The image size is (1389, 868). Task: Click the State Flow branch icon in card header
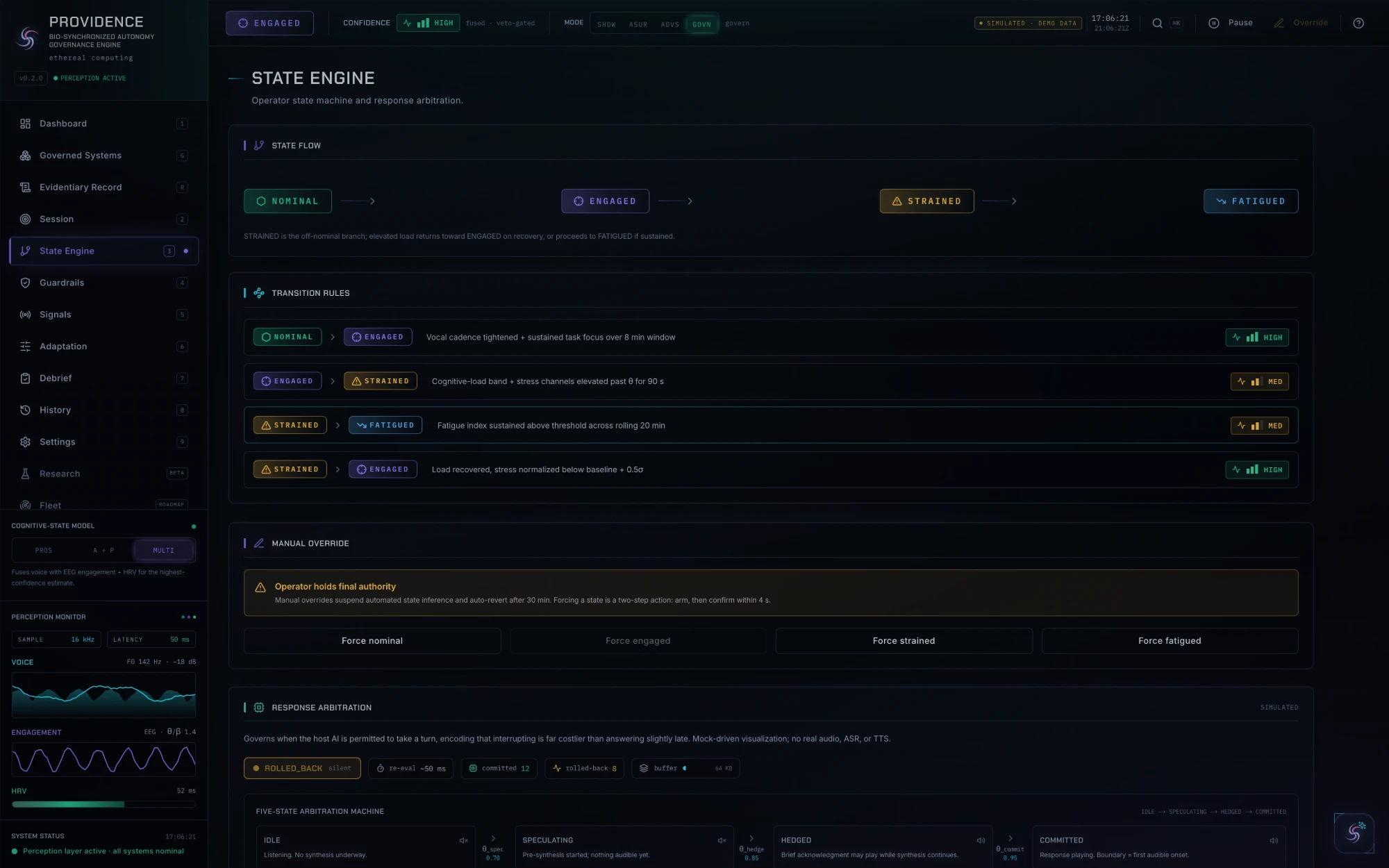(259, 145)
